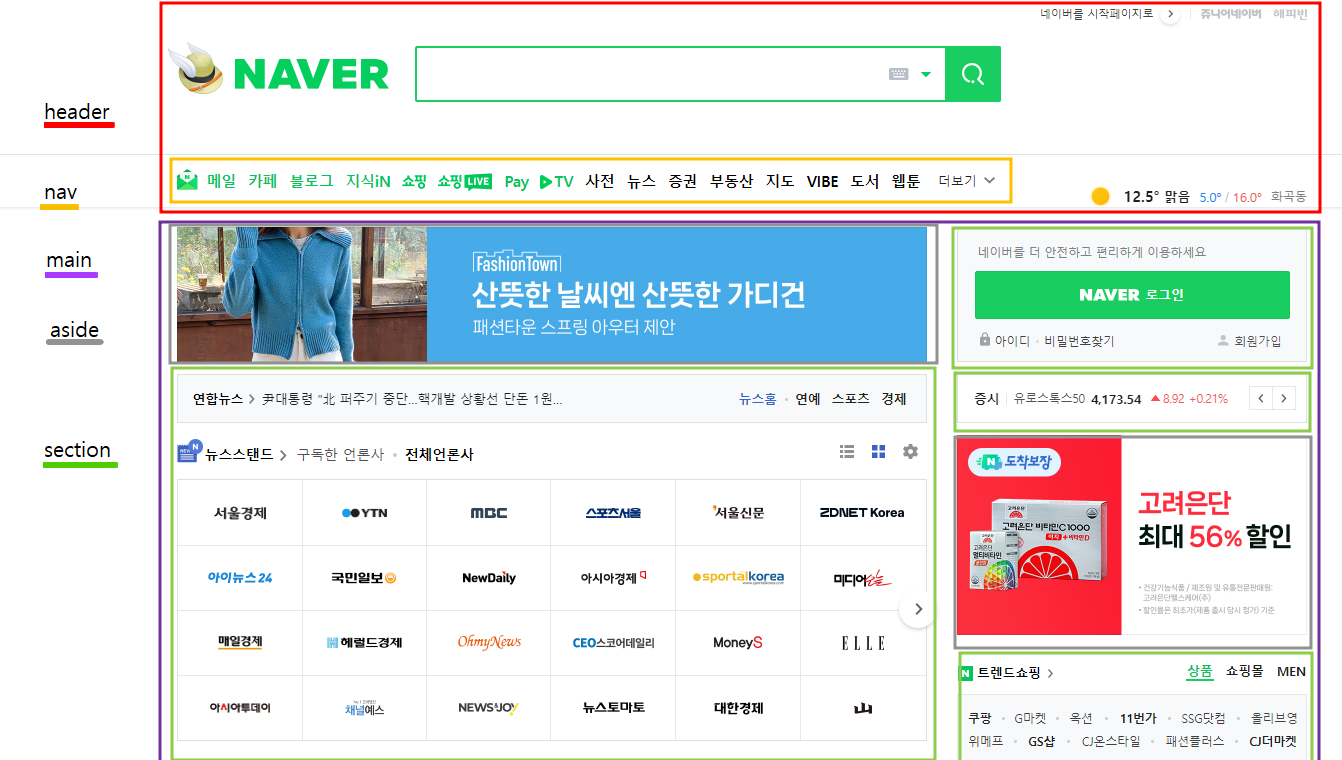Open the Pay service link
The width and height of the screenshot is (1342, 760).
(516, 182)
